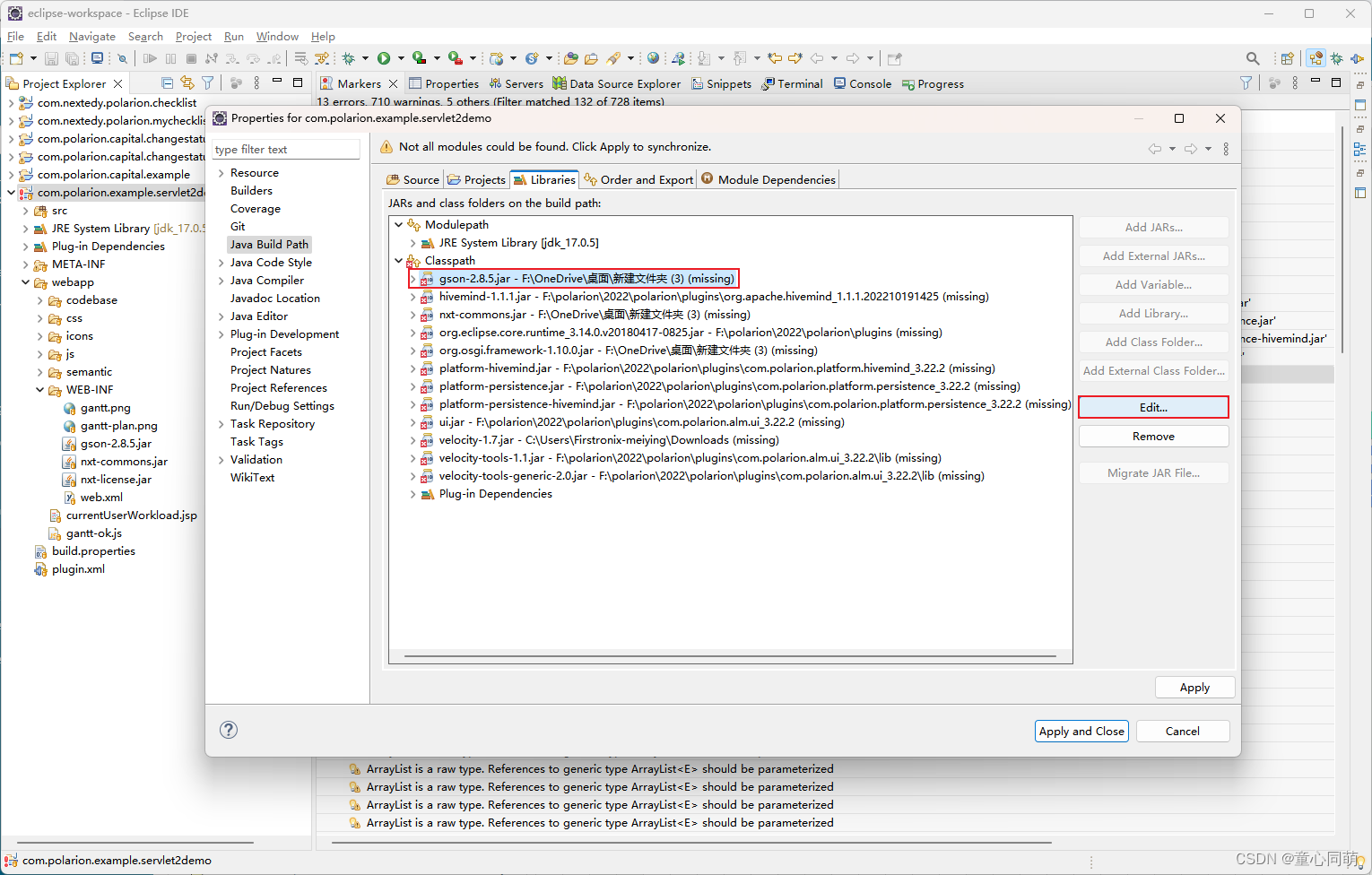Switch to the Debug perspective icon
Screen dimensions: 1372x875
tap(1337, 58)
